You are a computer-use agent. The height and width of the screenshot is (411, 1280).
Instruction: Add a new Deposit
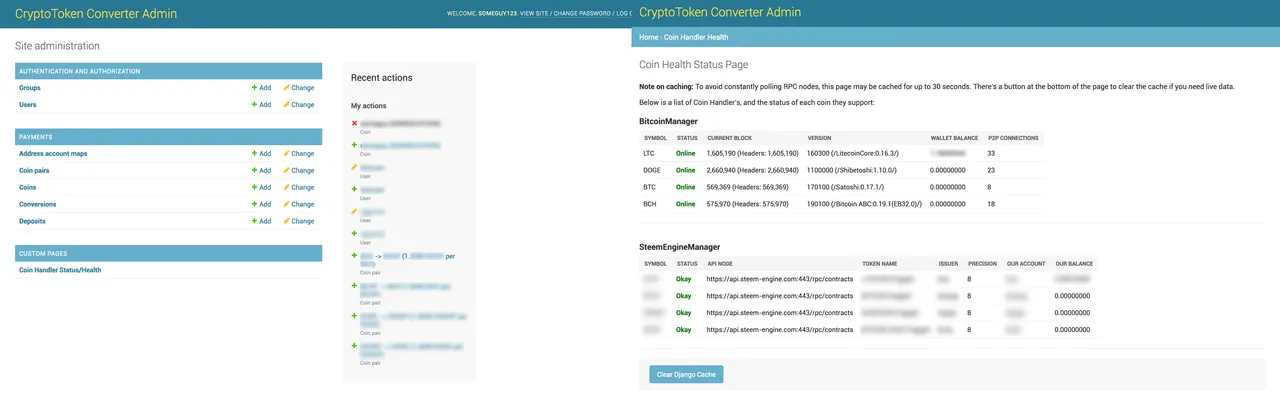(x=261, y=221)
